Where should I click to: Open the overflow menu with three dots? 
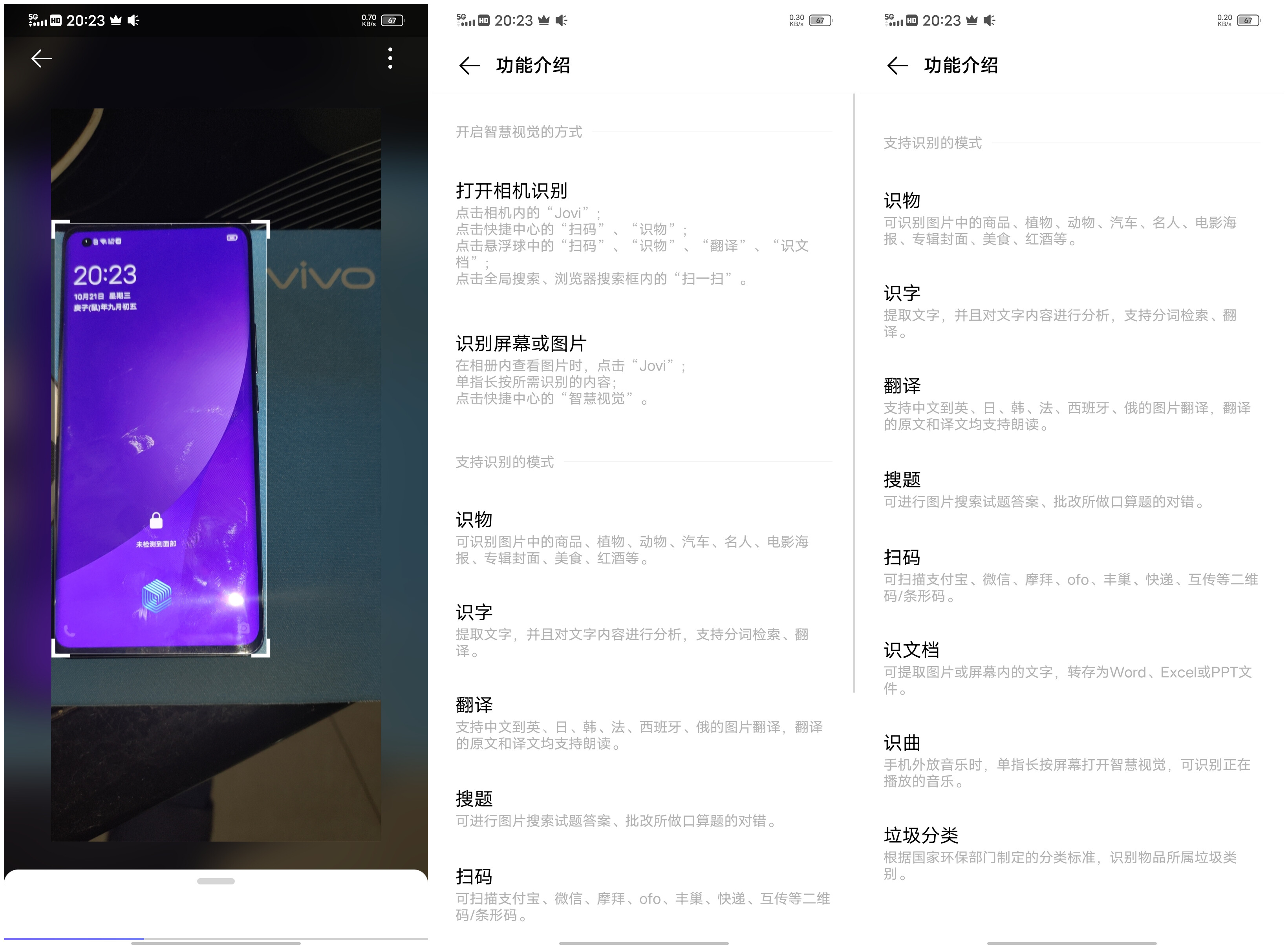(x=390, y=57)
